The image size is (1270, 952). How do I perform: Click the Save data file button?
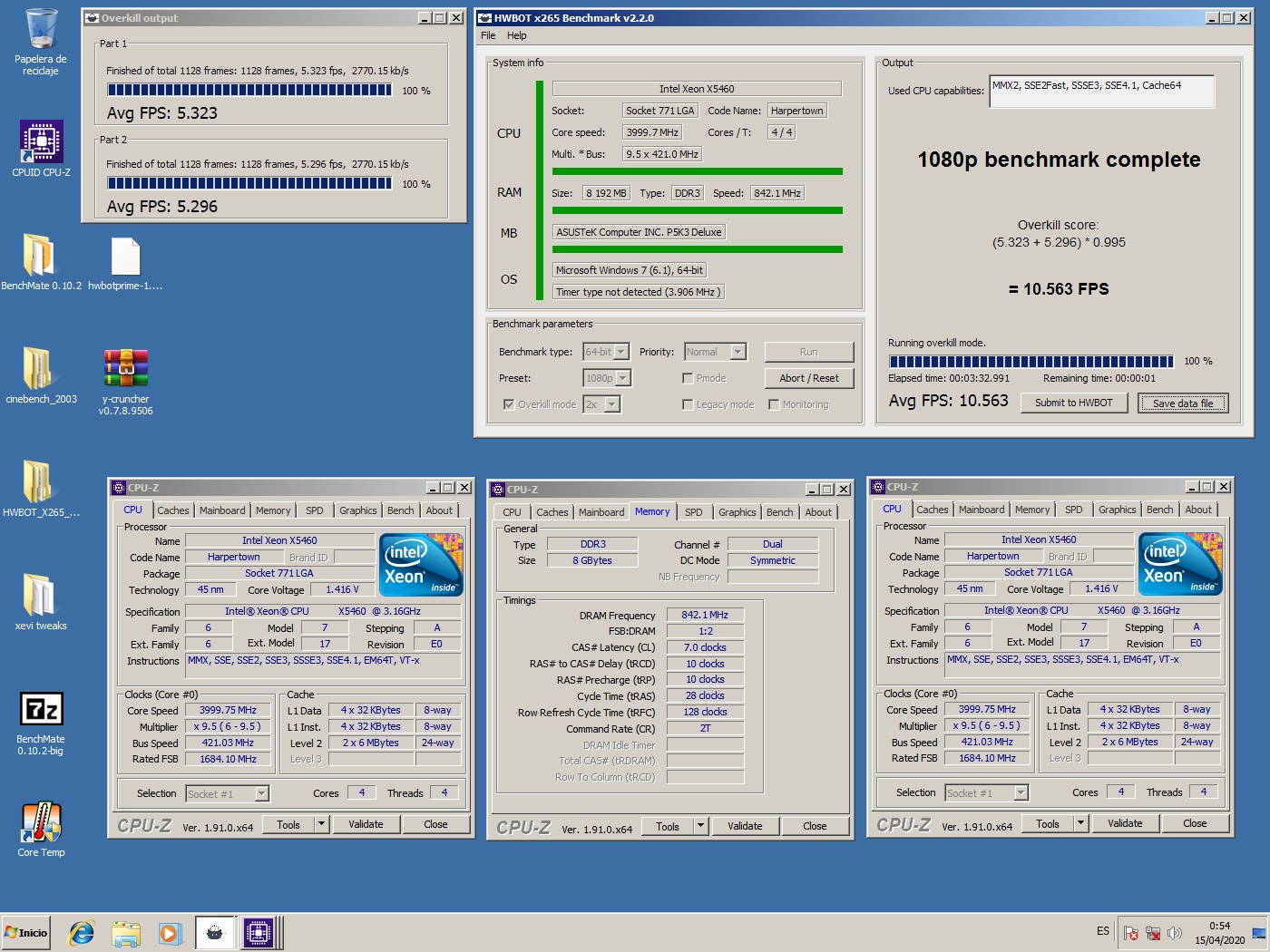pos(1183,403)
